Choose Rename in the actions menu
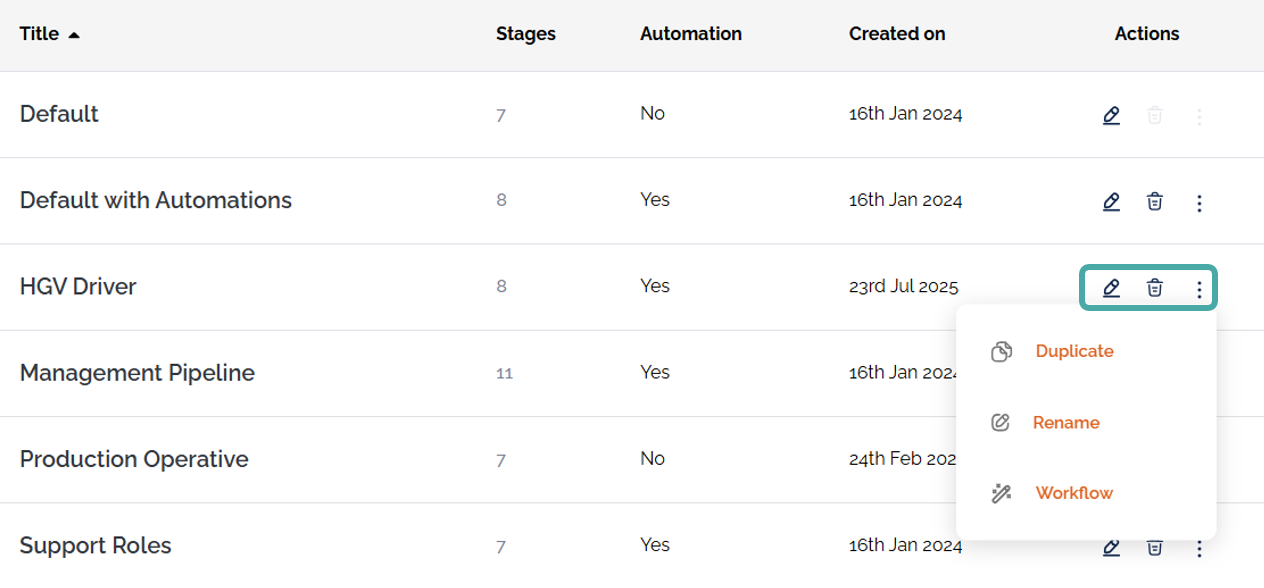The image size is (1264, 588). pos(1066,423)
